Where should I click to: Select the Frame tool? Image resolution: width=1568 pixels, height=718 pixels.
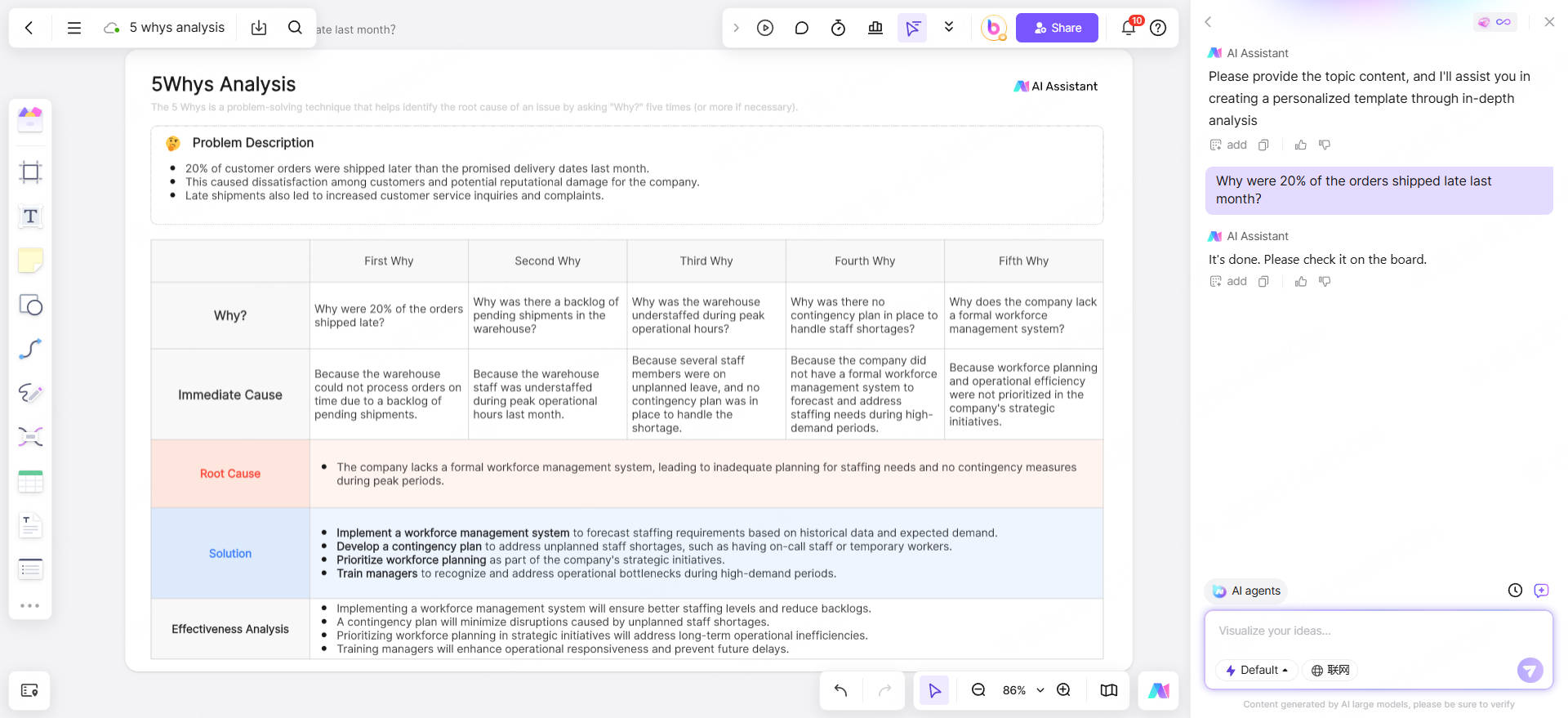coord(30,172)
